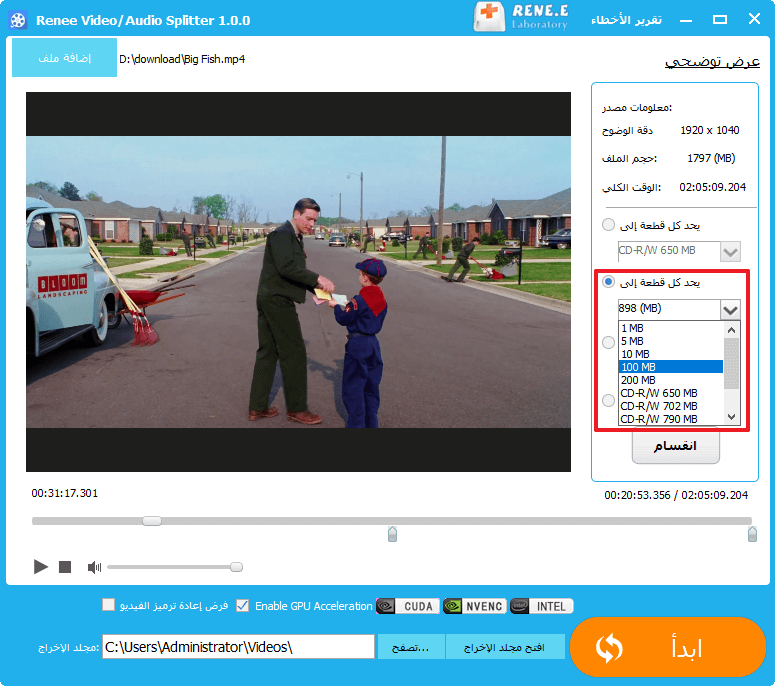Click the playback position slider handle
This screenshot has width=775, height=686.
tap(152, 520)
